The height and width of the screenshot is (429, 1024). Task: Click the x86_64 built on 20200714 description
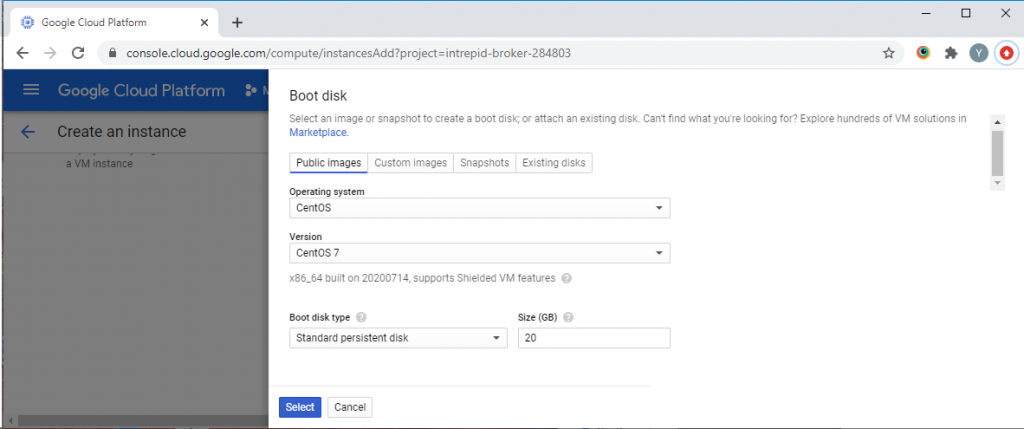pyautogui.click(x=422, y=278)
